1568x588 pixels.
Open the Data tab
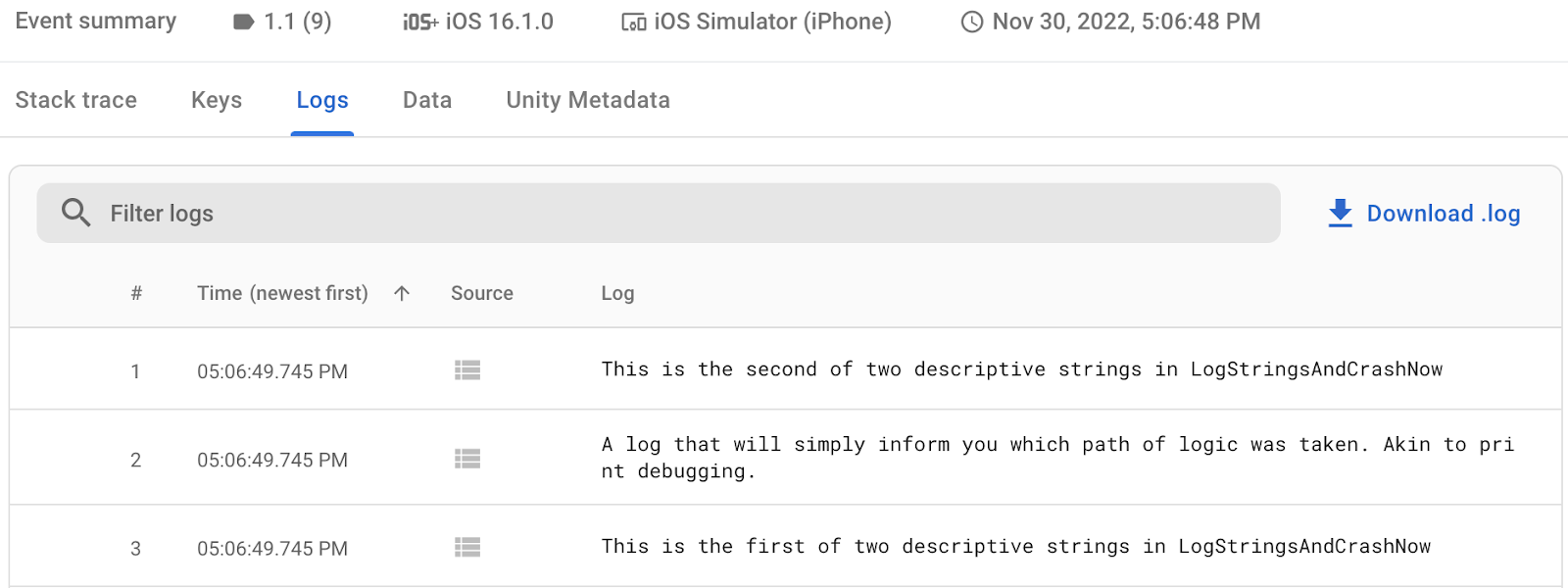point(427,100)
